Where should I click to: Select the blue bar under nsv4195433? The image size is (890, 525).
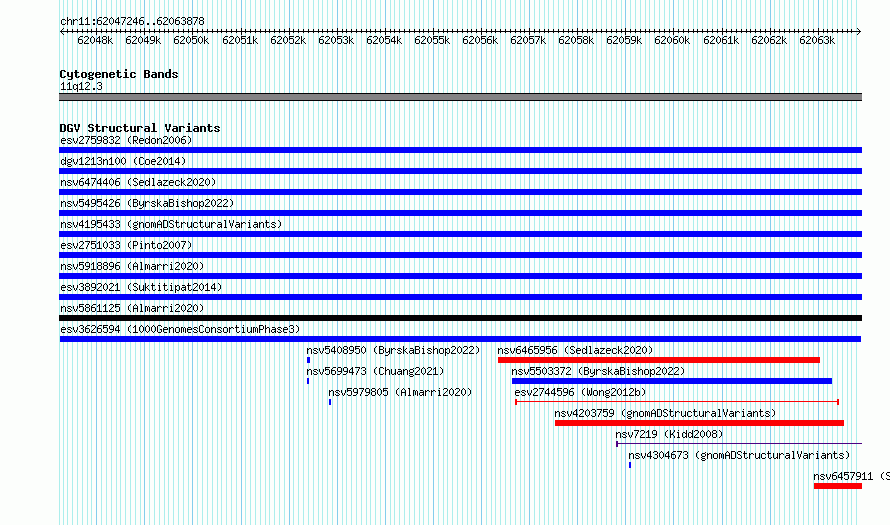point(460,234)
